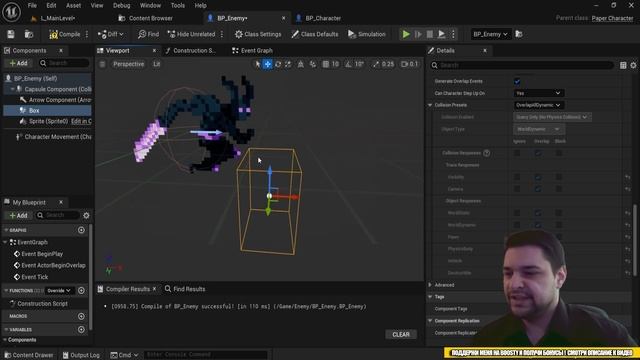
Task: Open the Compile options menu dots
Action: pos(87,34)
